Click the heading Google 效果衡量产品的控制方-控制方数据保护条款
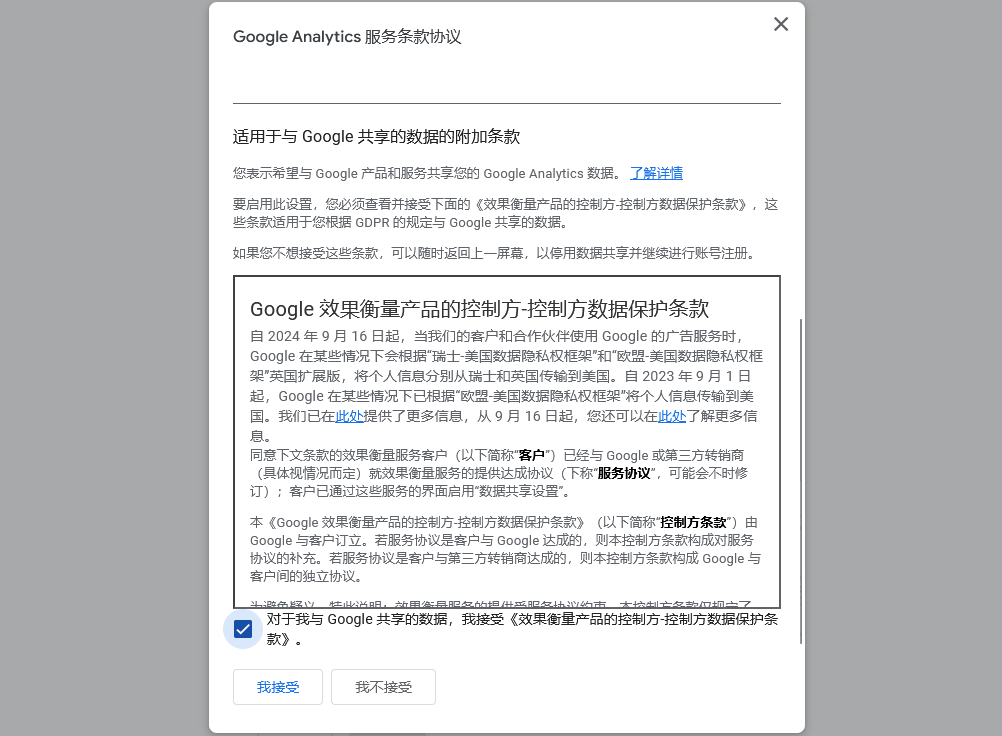The height and width of the screenshot is (736, 1002). tap(479, 309)
